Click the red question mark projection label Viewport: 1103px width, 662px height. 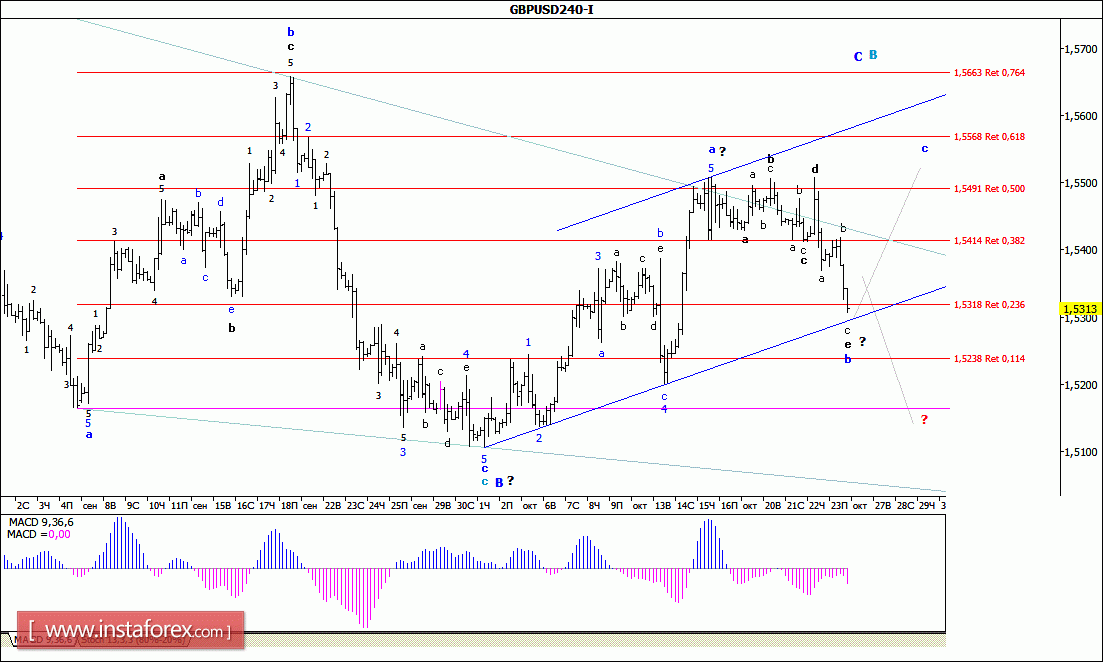coord(924,420)
